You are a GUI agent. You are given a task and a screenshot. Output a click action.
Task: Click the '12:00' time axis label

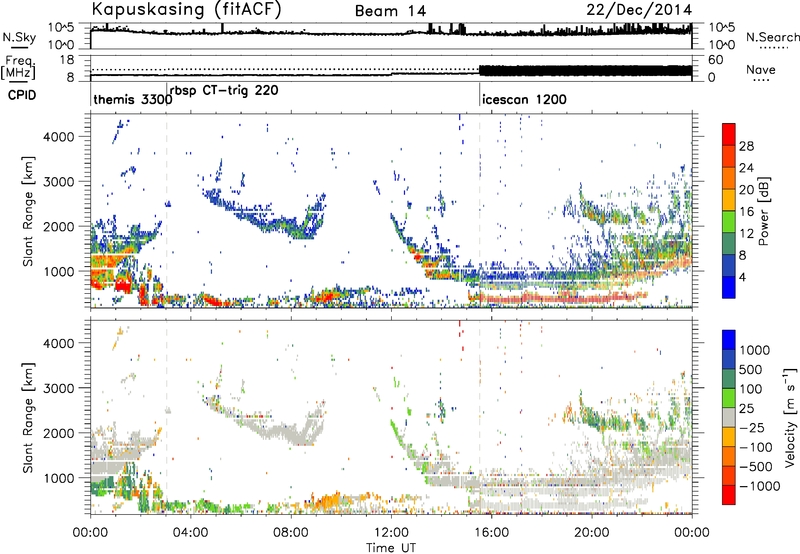391,533
